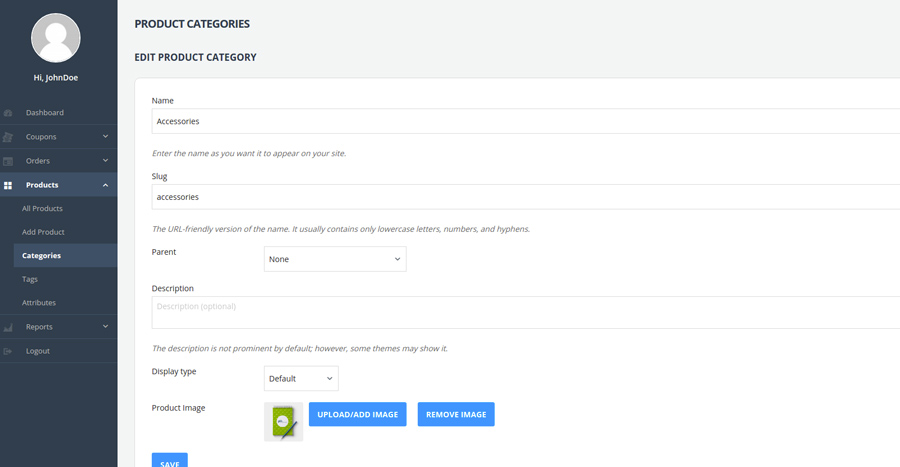Click into the Slug text field
The image size is (900, 467).
pyautogui.click(x=520, y=197)
